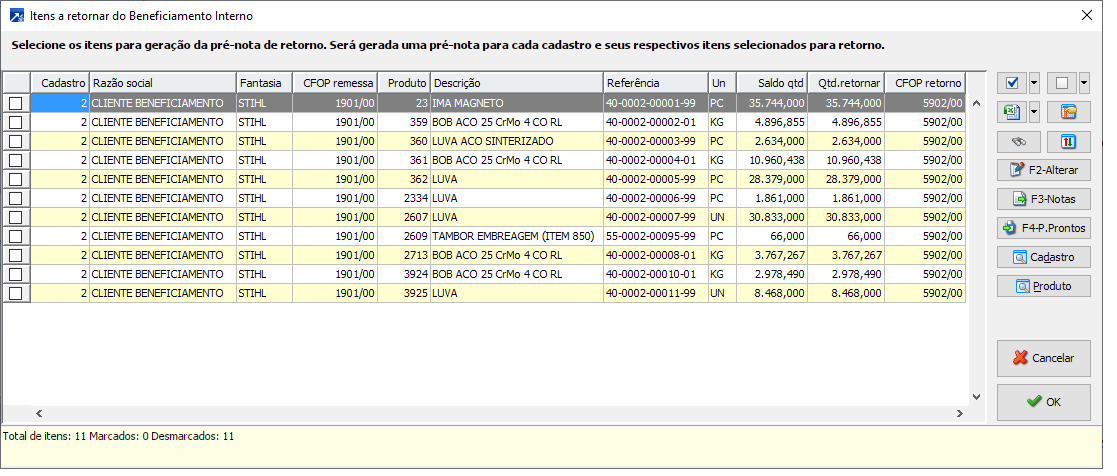The width and height of the screenshot is (1117, 476).
Task: Open F3-Notas button
Action: 1043,199
